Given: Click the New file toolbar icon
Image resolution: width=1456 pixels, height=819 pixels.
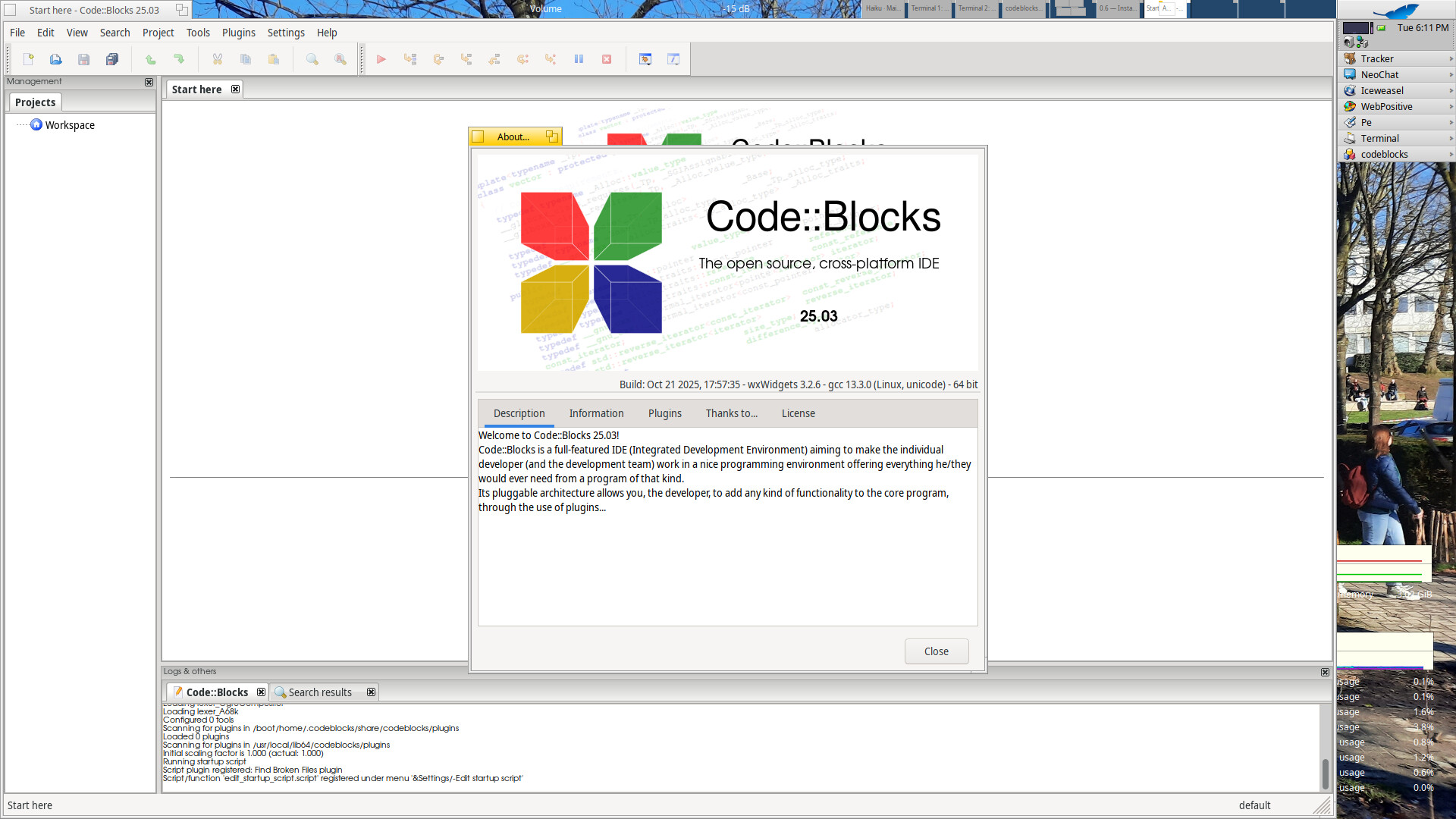Looking at the screenshot, I should click(x=28, y=59).
